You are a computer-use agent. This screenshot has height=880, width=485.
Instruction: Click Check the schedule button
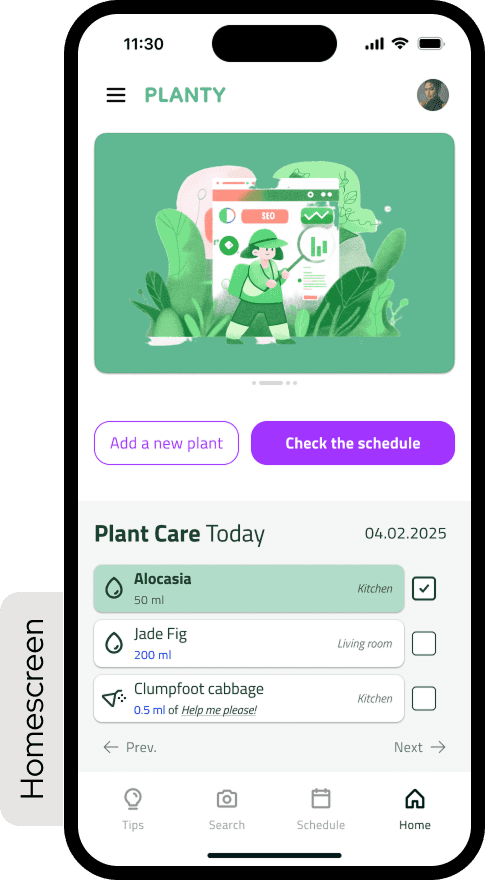[x=353, y=443]
